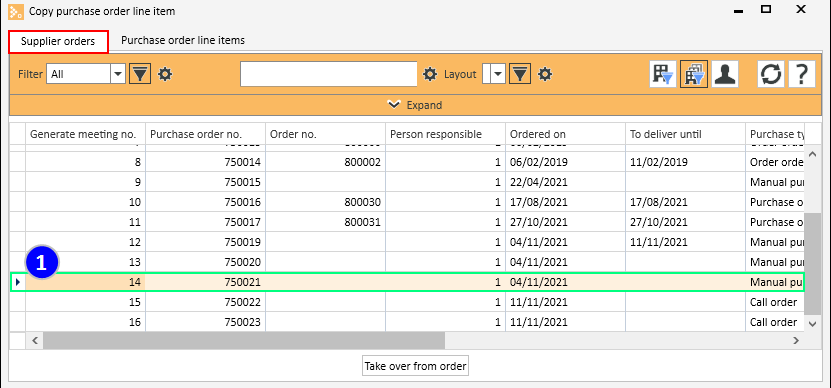This screenshot has height=388, width=831.
Task: Switch to Purchase order line items tab
Action: coord(183,40)
